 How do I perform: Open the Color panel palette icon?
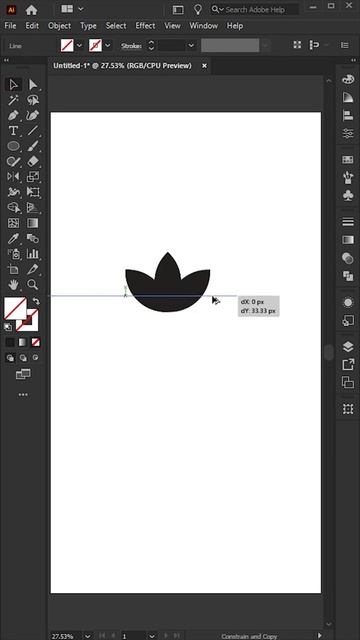pos(348,79)
